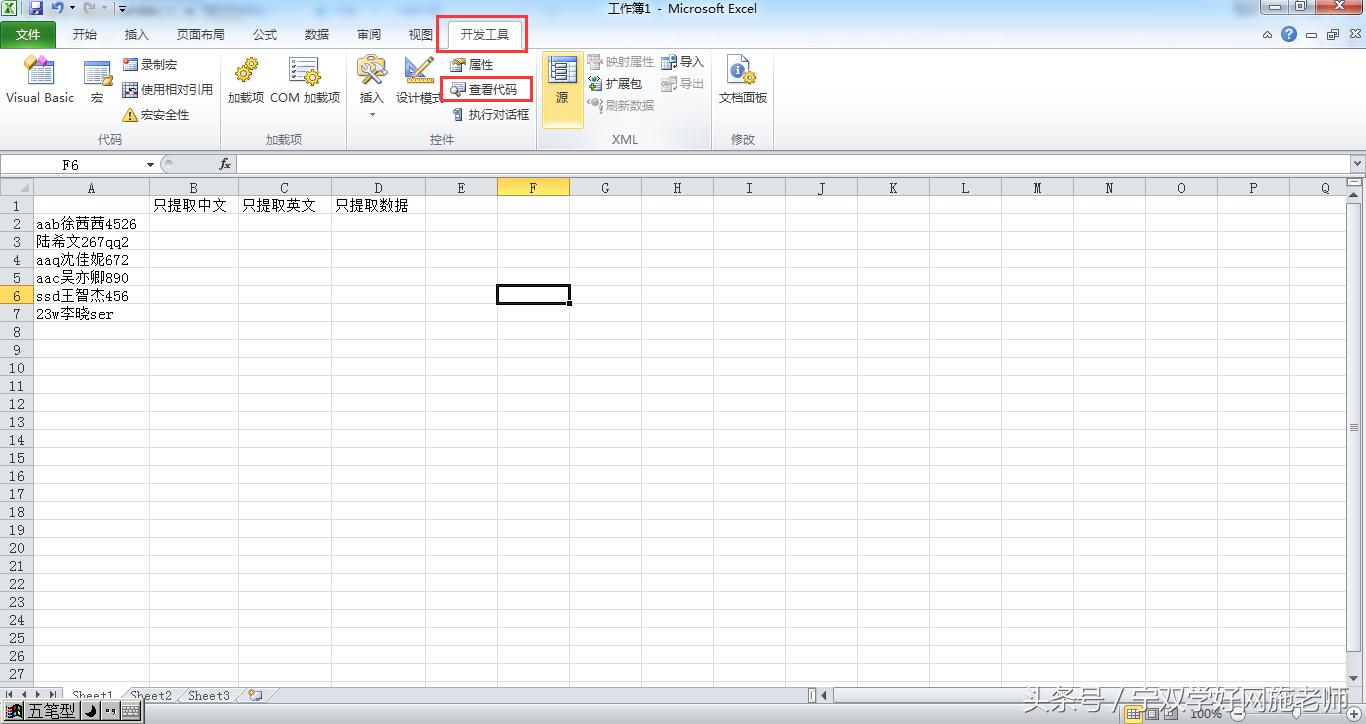This screenshot has height=724, width=1366.
Task: Open Excel help
Action: [1289, 35]
